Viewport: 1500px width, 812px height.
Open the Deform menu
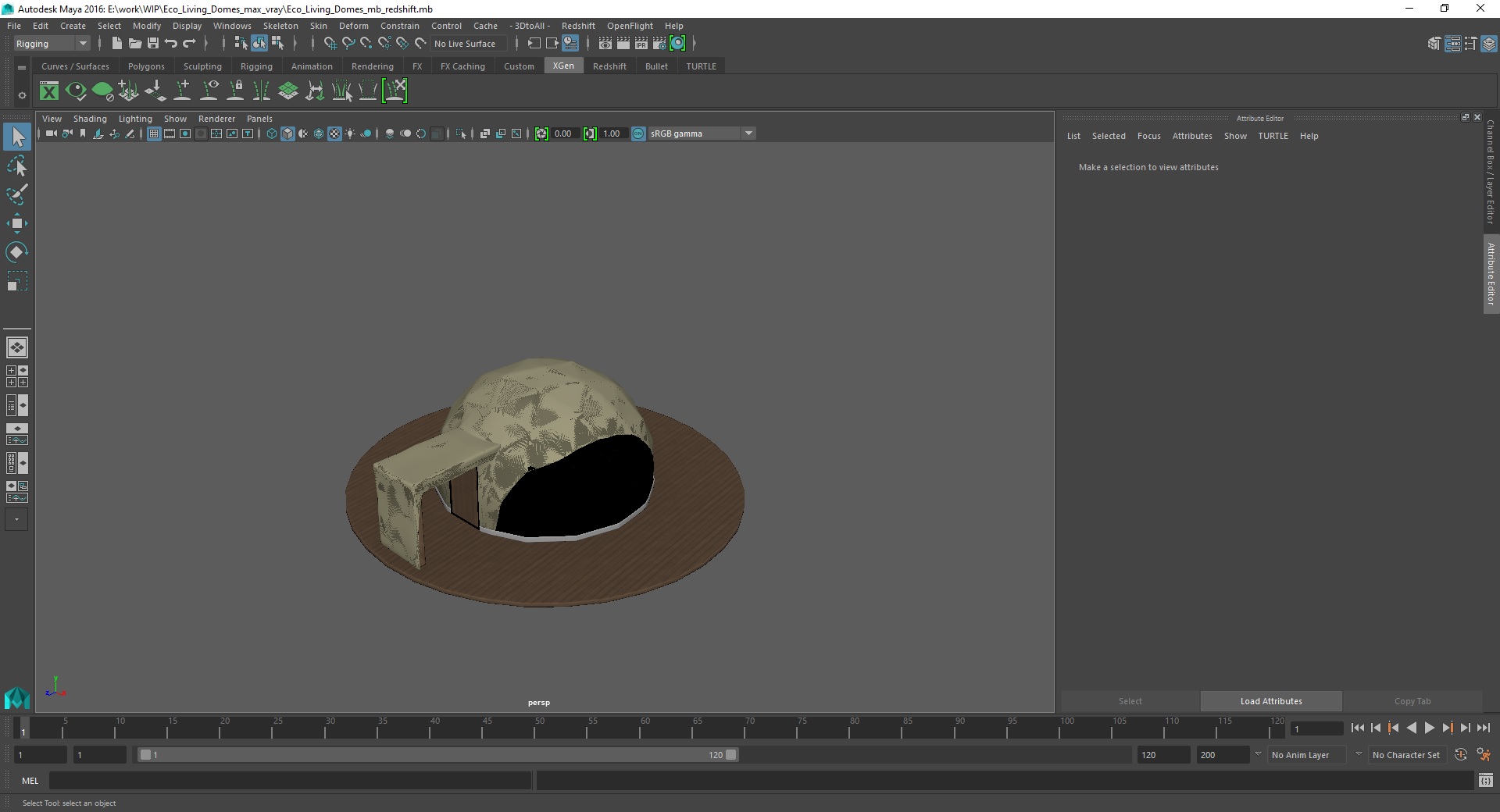(353, 26)
